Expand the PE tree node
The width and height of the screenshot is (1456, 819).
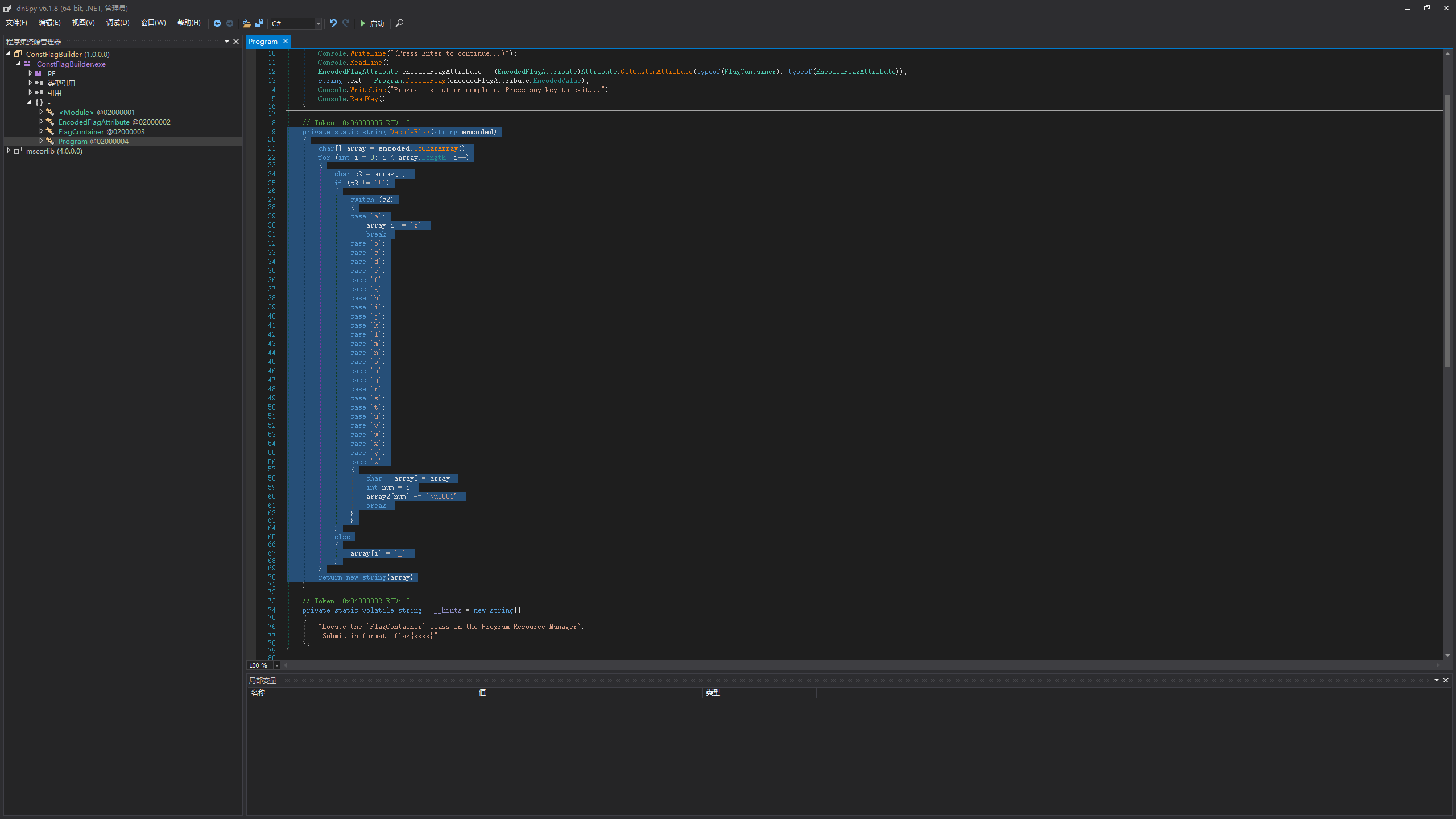point(30,73)
